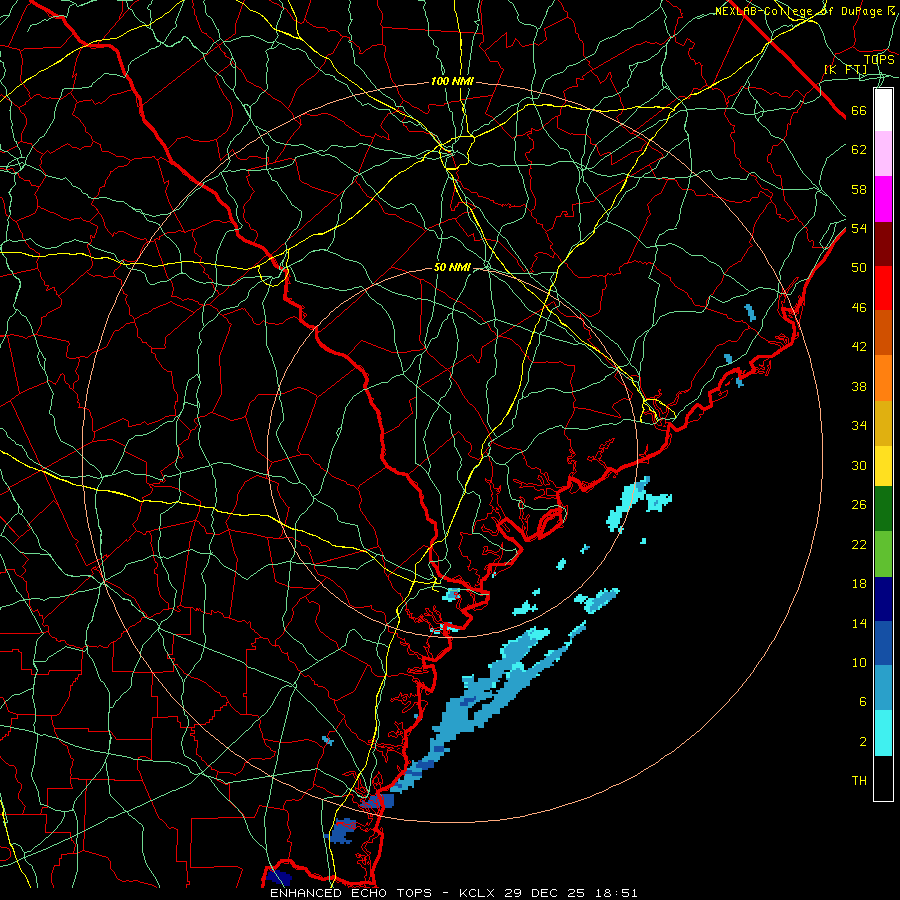
Task: Select the legend value '58'
Action: (859, 189)
